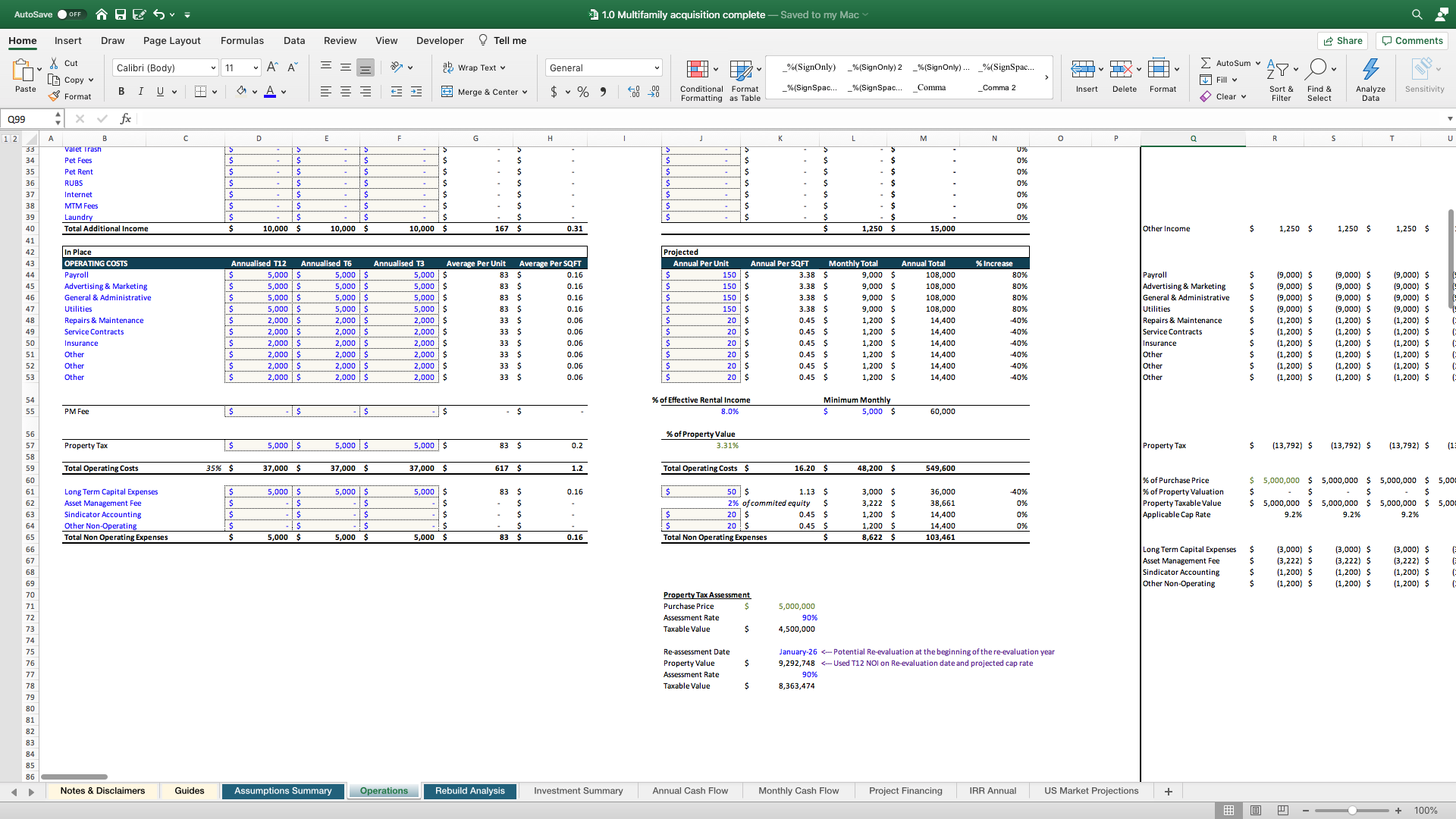Open the Rebuild Analysis sheet tab

coord(470,790)
